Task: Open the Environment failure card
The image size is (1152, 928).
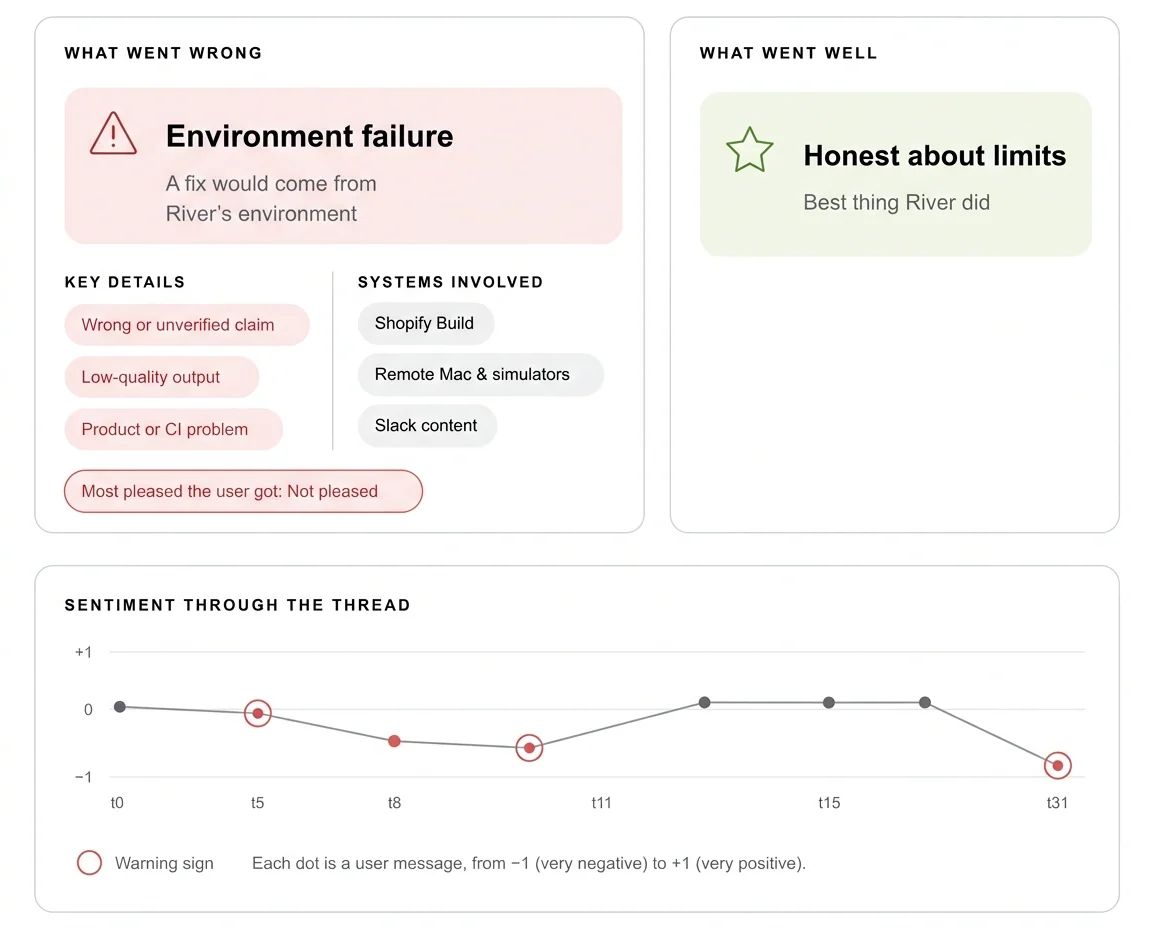Action: [343, 166]
